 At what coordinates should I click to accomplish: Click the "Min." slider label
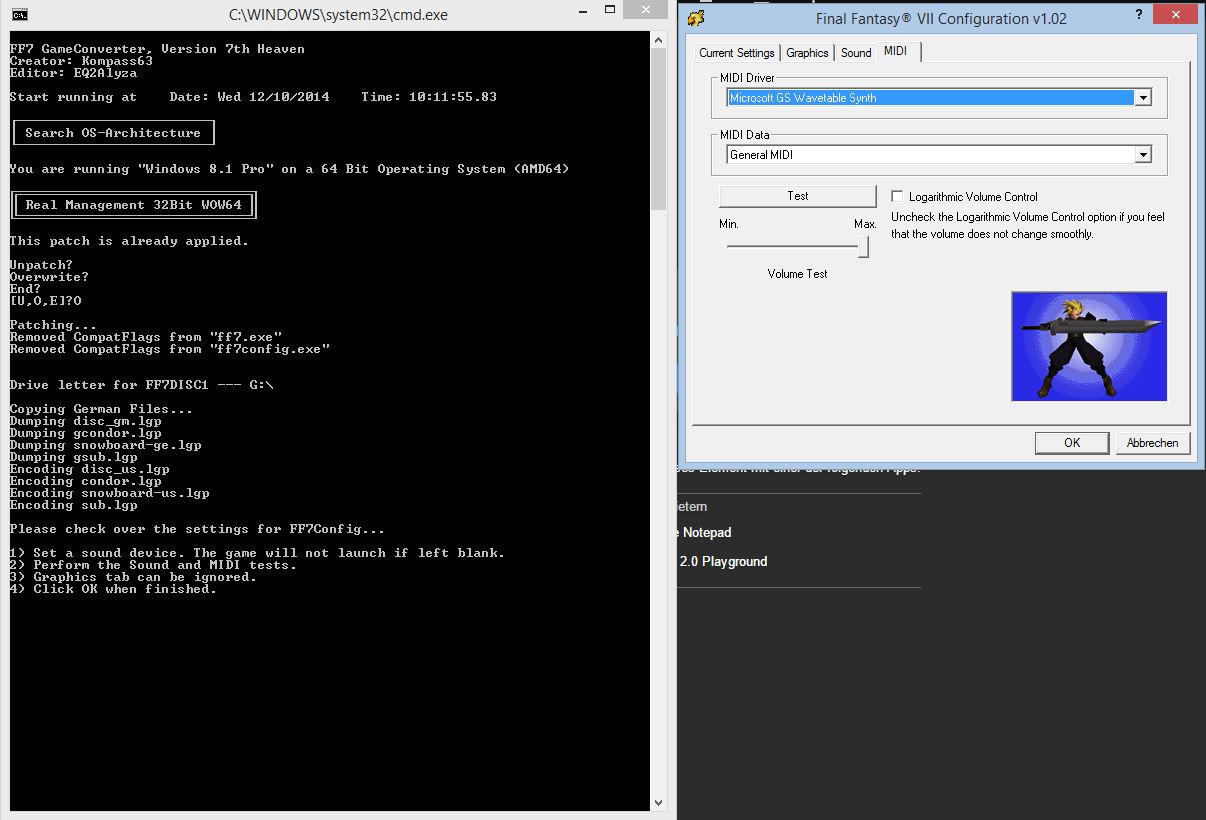point(729,224)
